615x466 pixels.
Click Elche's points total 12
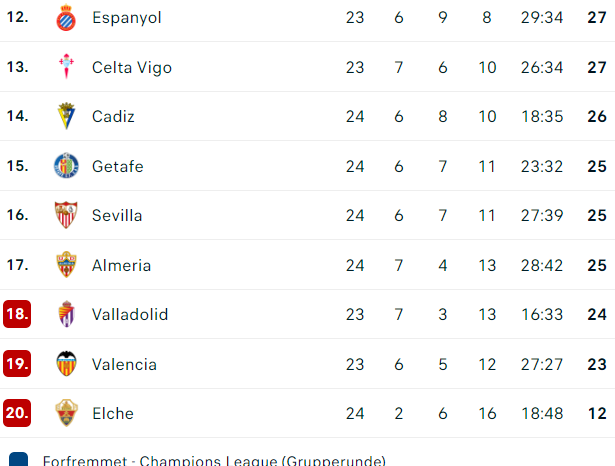tap(597, 413)
